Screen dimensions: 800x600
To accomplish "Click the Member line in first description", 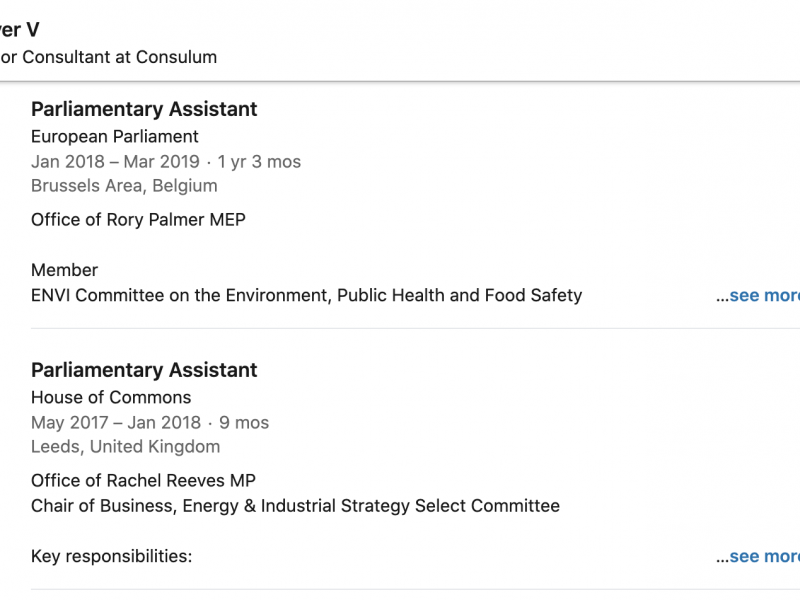I will point(65,270).
